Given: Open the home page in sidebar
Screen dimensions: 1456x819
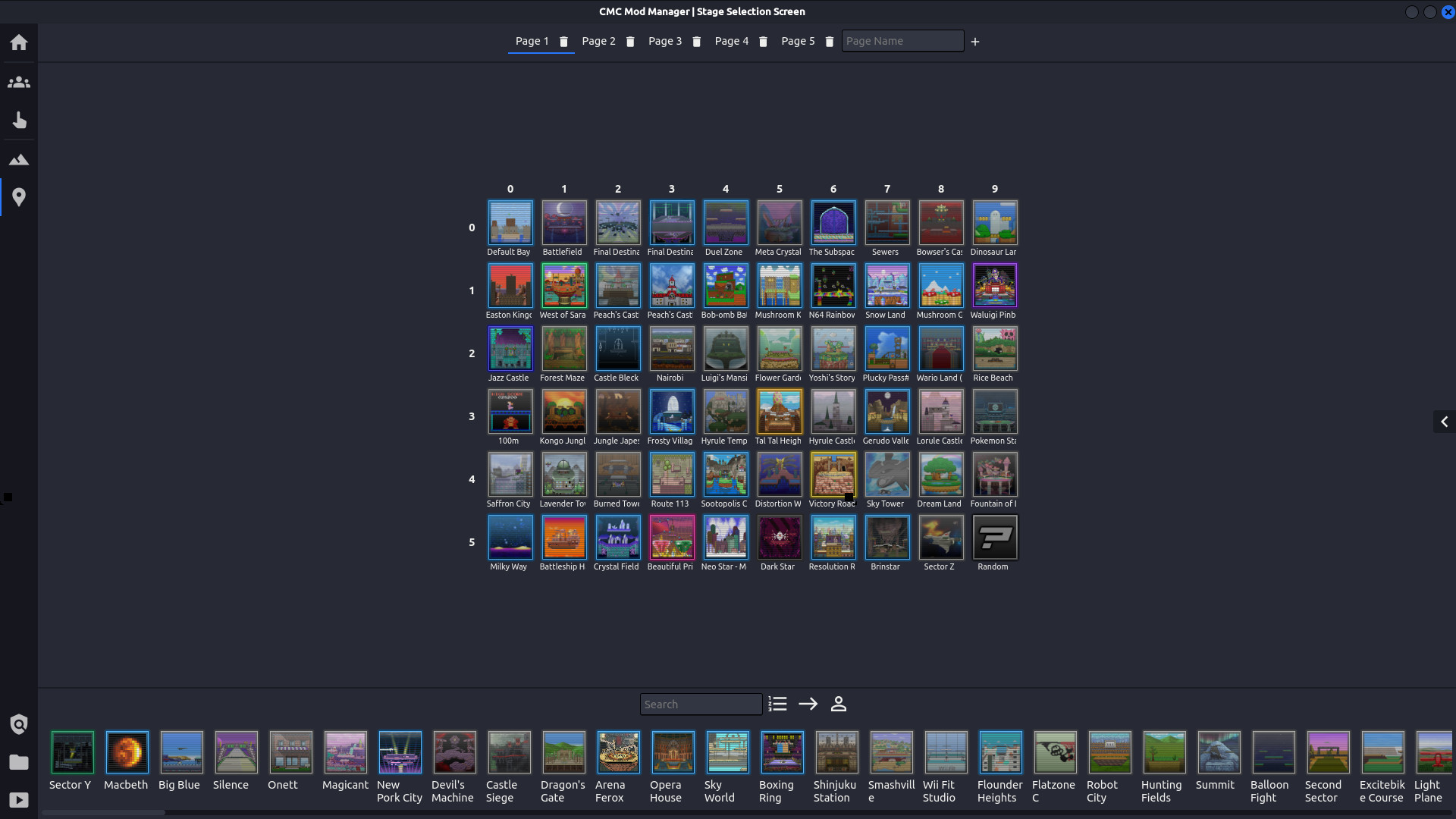Looking at the screenshot, I should click(19, 42).
